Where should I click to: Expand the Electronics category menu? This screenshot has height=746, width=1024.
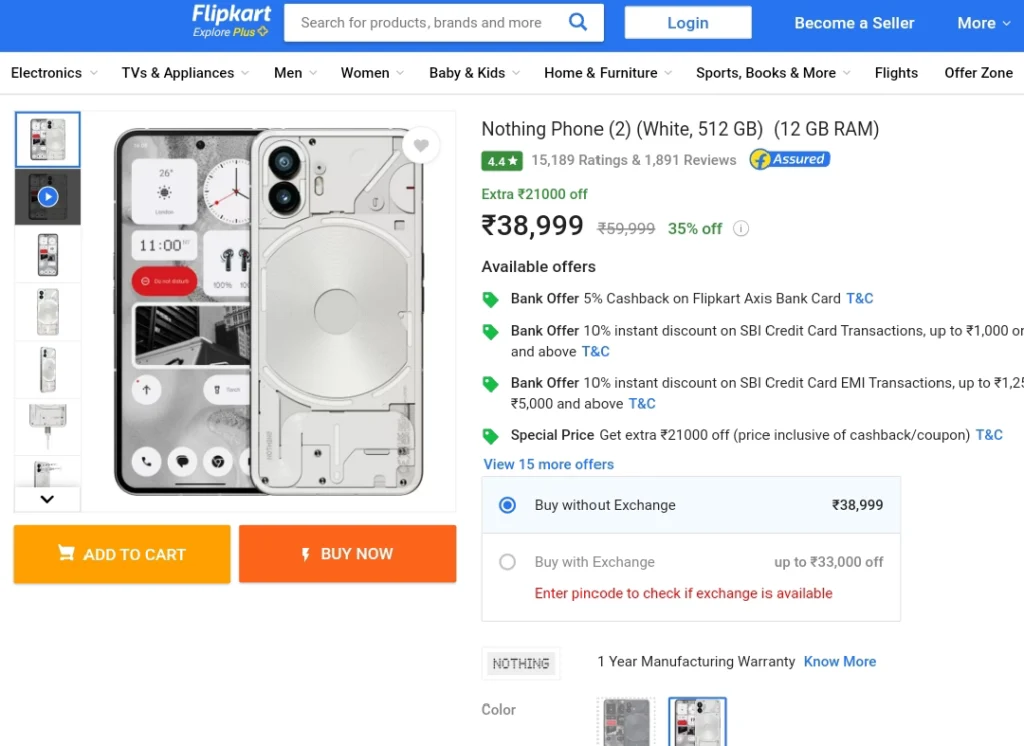[x=54, y=73]
